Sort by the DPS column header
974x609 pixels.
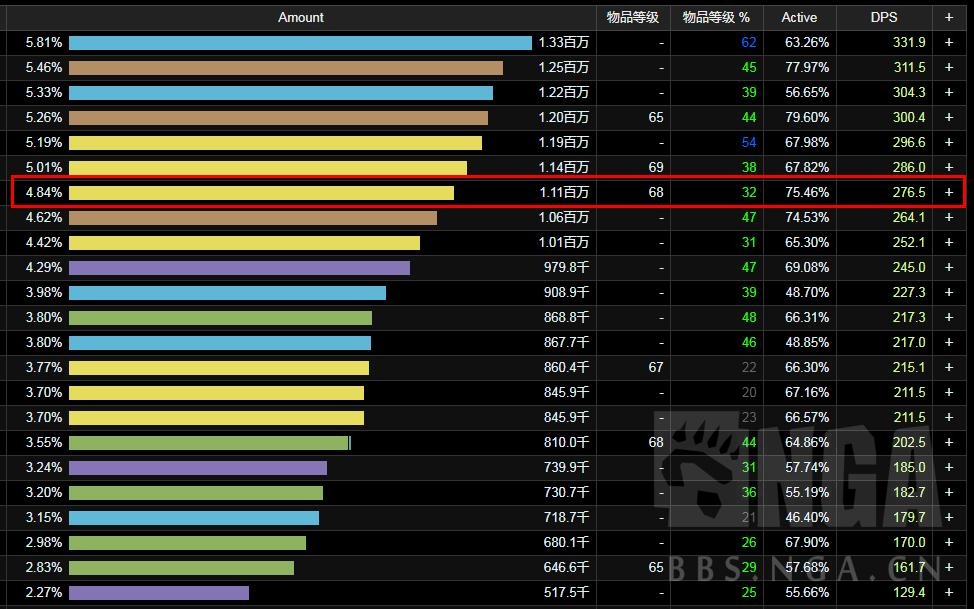point(883,17)
